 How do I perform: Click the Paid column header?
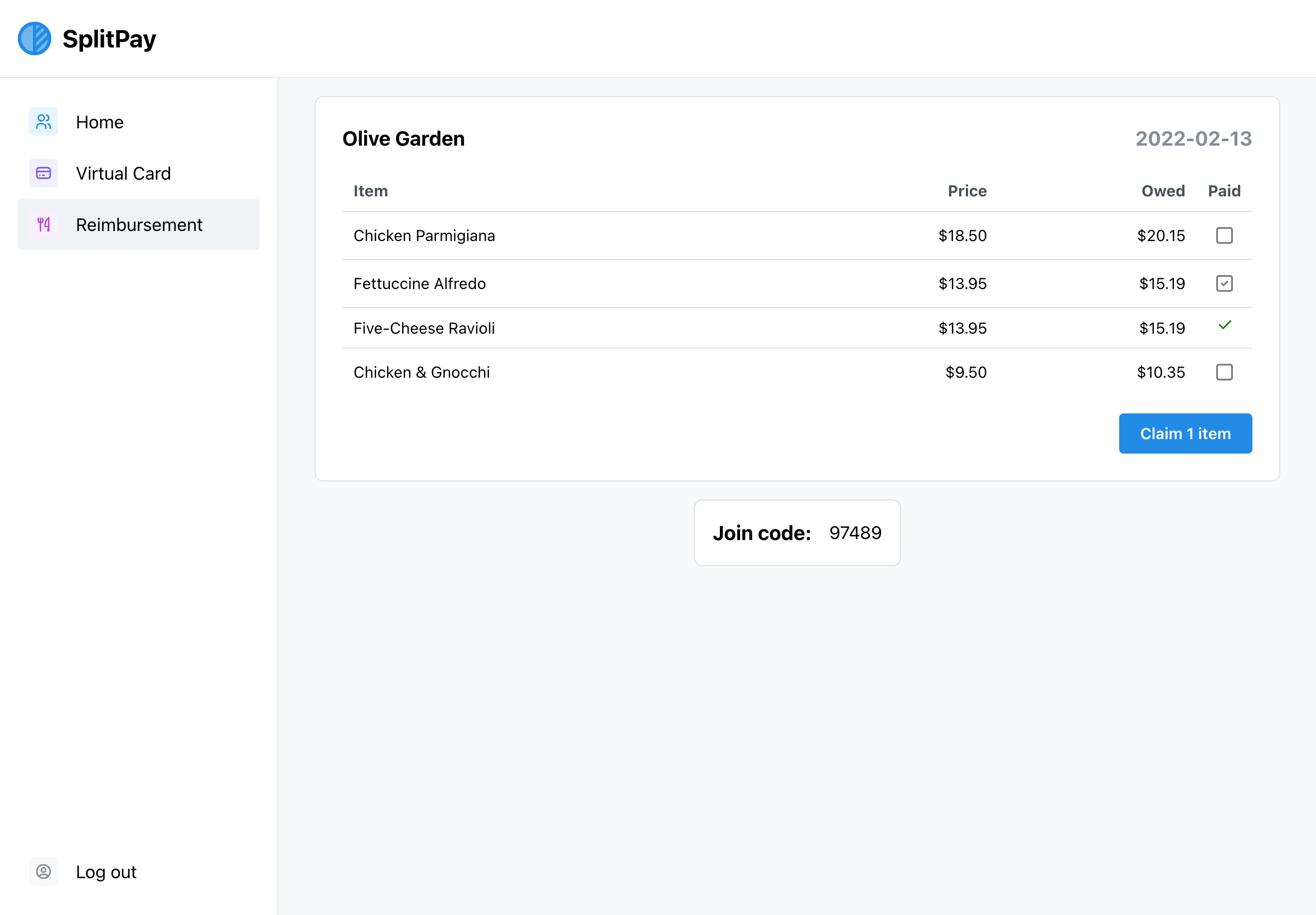[x=1225, y=191]
